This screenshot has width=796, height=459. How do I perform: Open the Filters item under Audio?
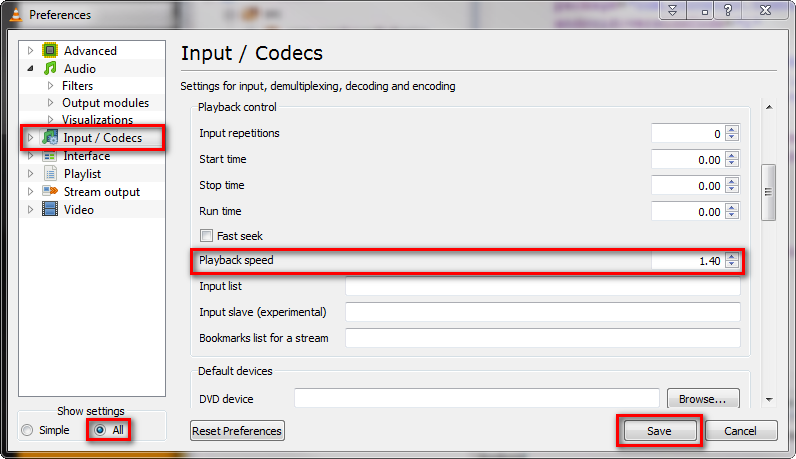(x=77, y=86)
